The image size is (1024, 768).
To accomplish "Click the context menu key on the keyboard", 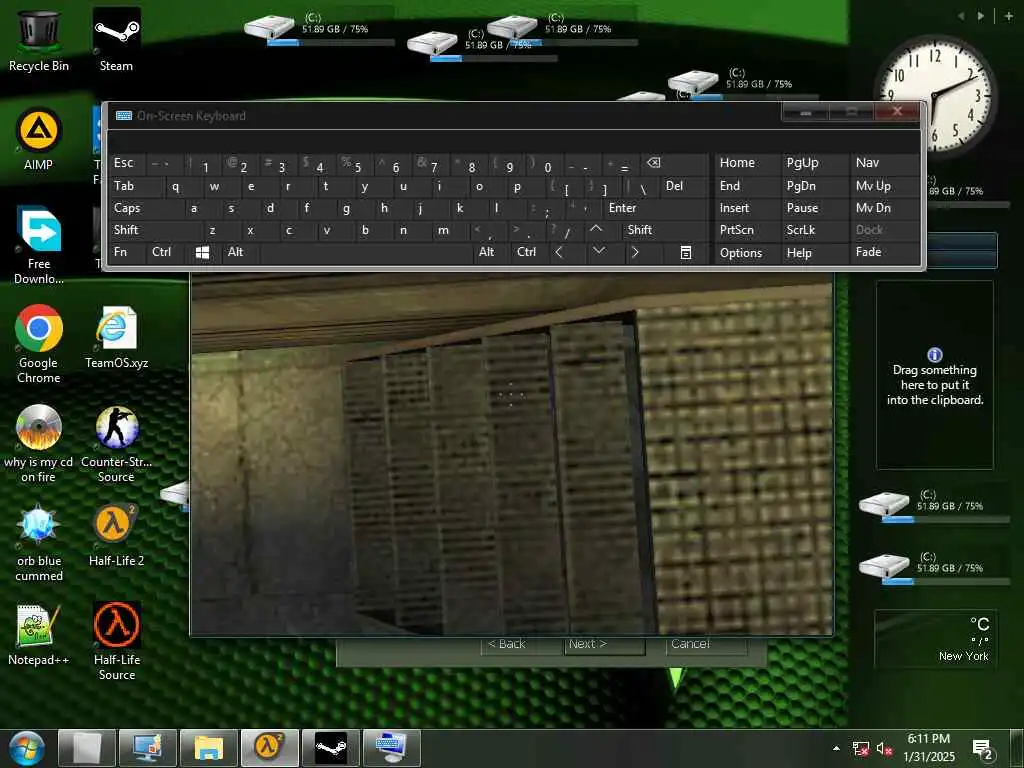I will [686, 252].
